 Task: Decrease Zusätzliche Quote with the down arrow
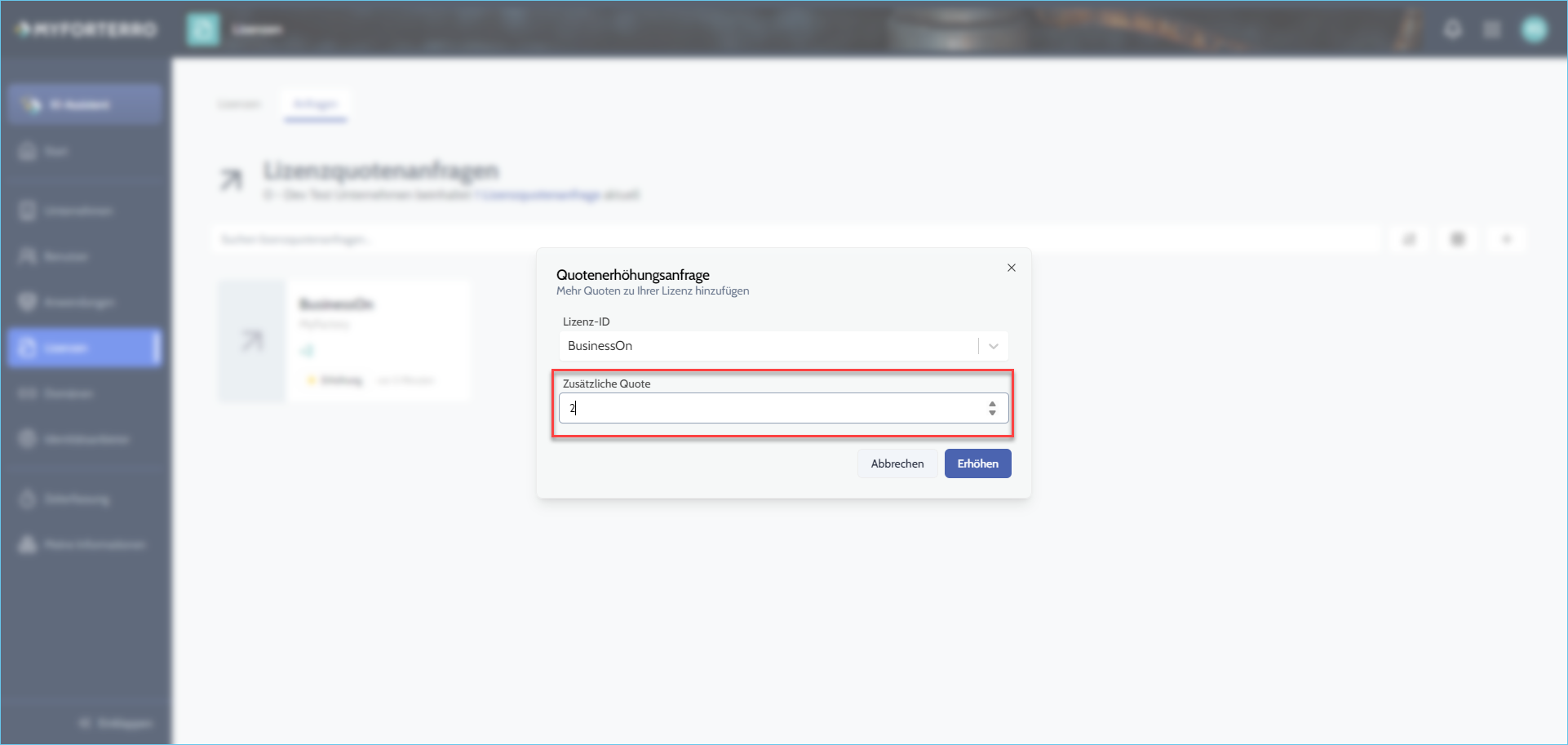click(992, 413)
